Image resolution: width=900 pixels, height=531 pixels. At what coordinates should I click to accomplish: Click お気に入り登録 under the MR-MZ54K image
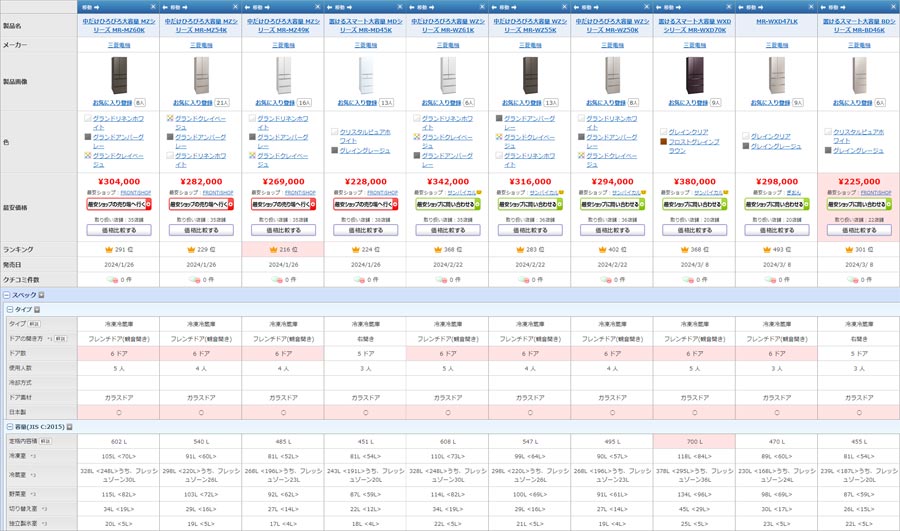tap(193, 103)
